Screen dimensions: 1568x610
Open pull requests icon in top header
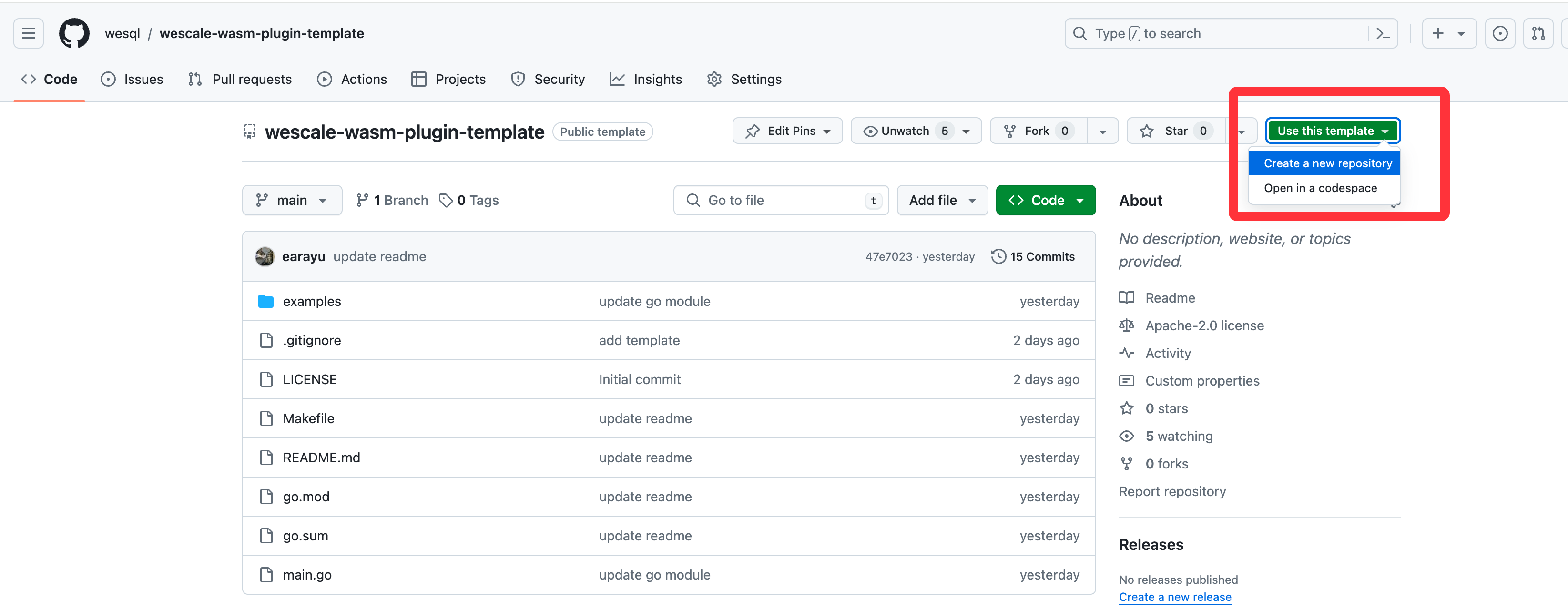[1538, 33]
